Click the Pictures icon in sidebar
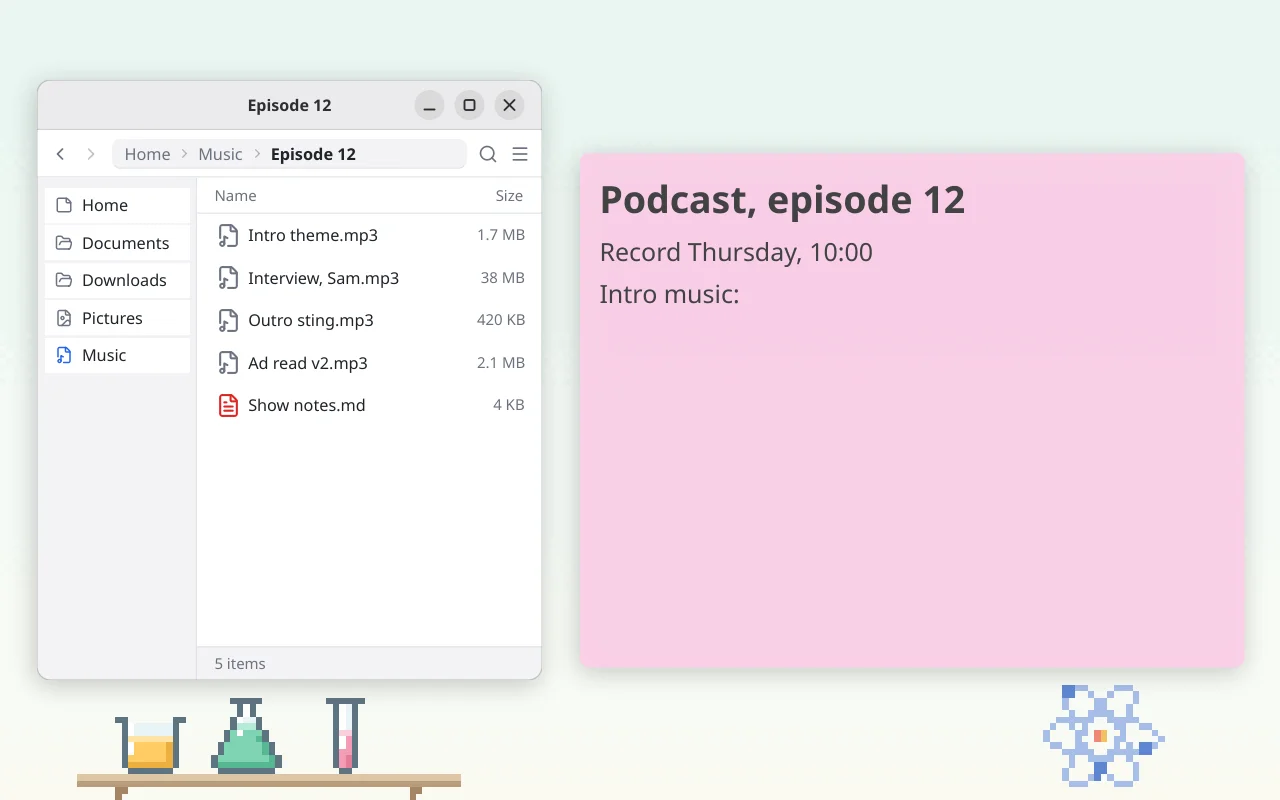 64,318
